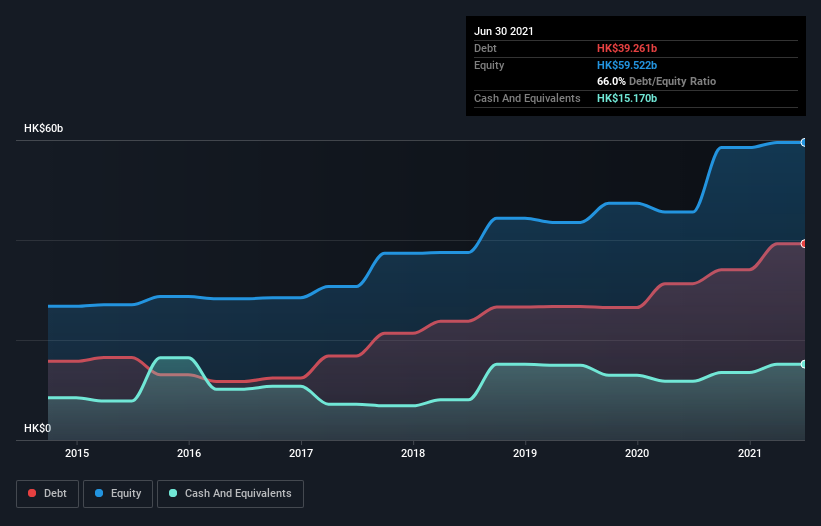Click the blue Equity legend dot

99,493
